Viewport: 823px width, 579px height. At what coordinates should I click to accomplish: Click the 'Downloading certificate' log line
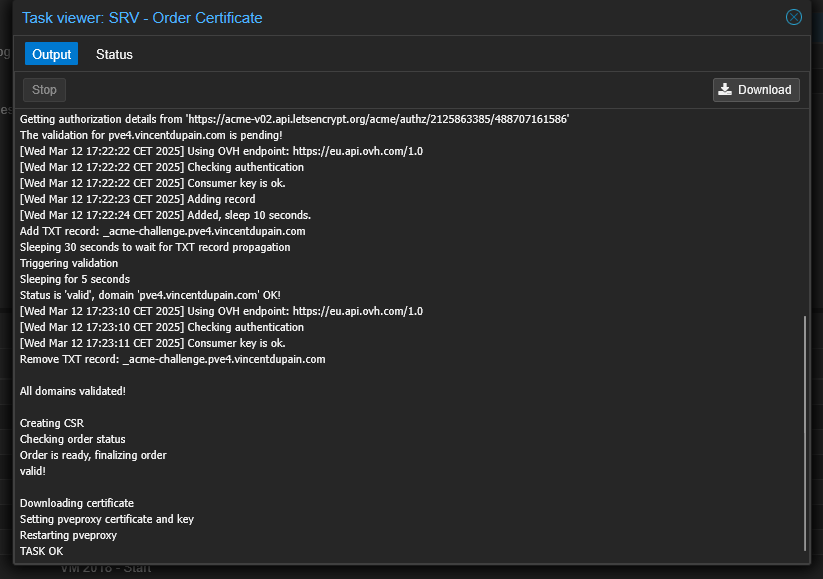tap(77, 503)
